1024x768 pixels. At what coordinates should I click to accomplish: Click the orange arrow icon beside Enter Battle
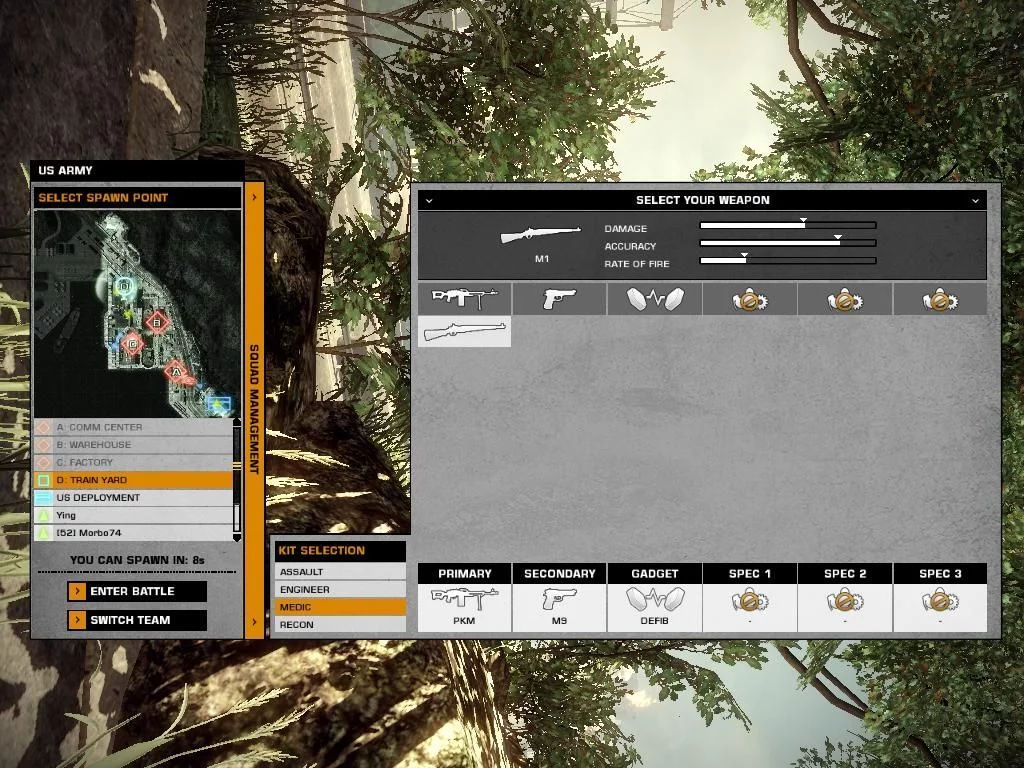click(x=77, y=591)
